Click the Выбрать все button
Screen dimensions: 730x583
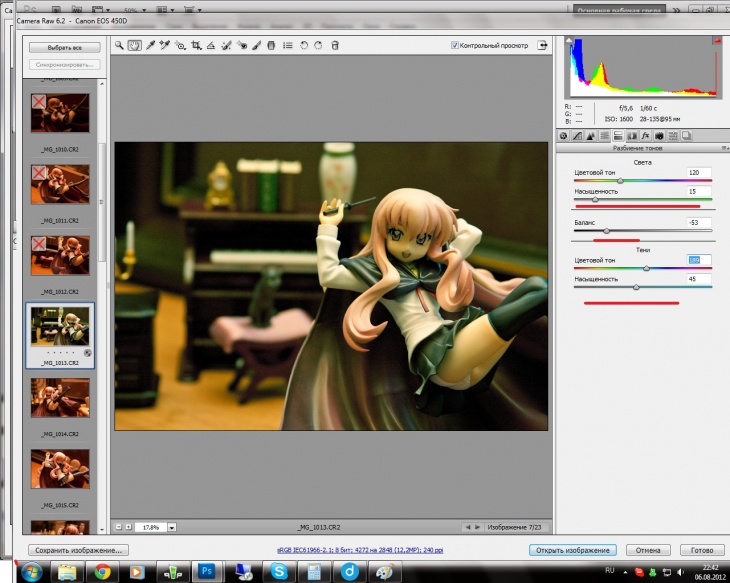pyautogui.click(x=65, y=47)
